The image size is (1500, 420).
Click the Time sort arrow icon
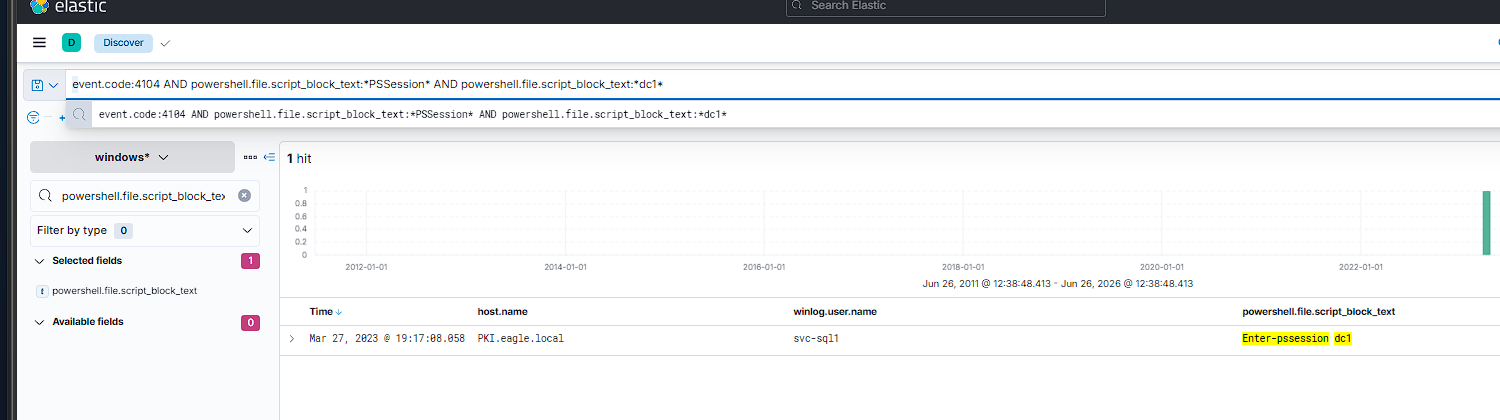pos(339,312)
